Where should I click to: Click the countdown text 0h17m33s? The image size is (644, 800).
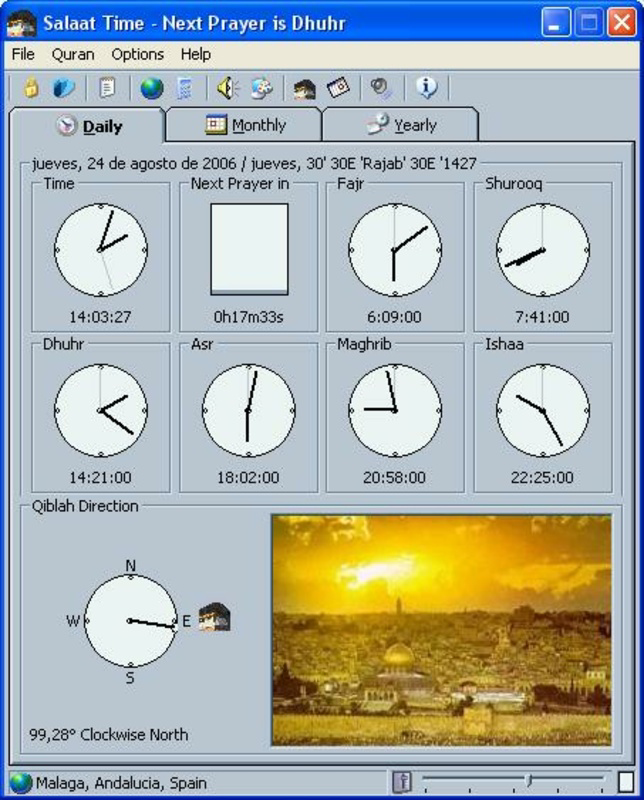point(249,317)
